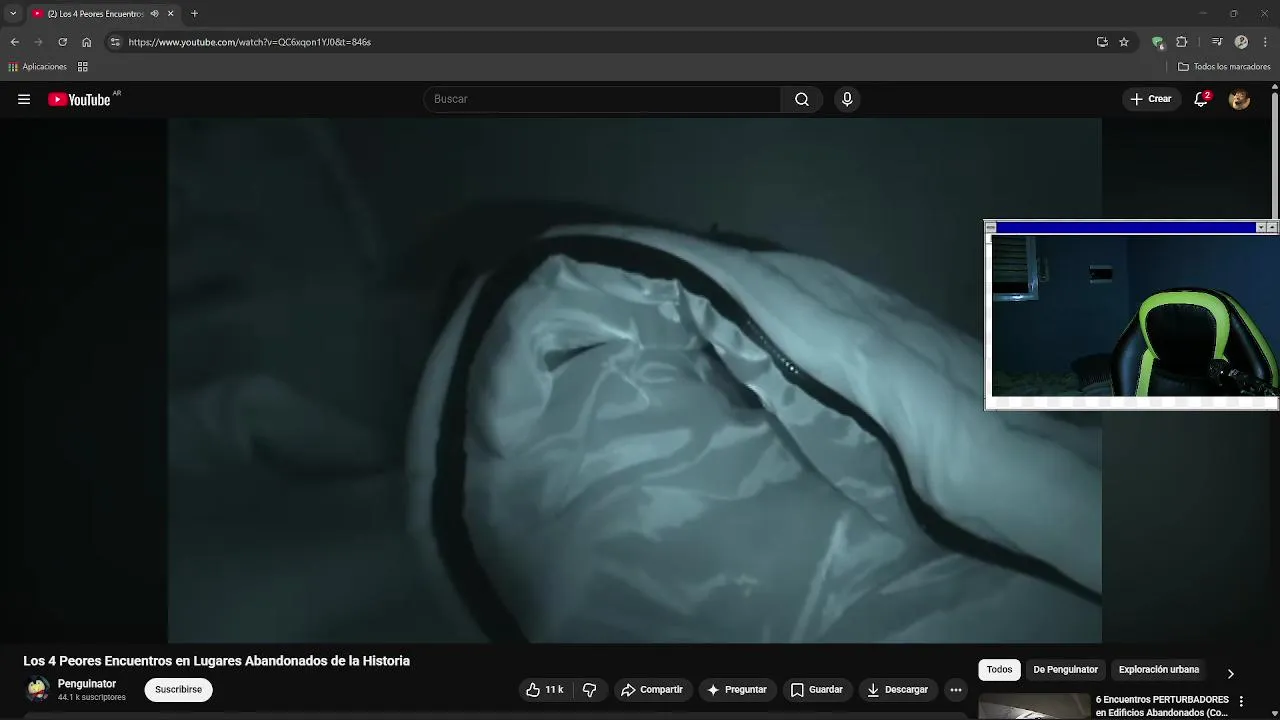Select the De Pengulnator filter chip
Viewport: 1280px width, 720px height.
coord(1065,670)
